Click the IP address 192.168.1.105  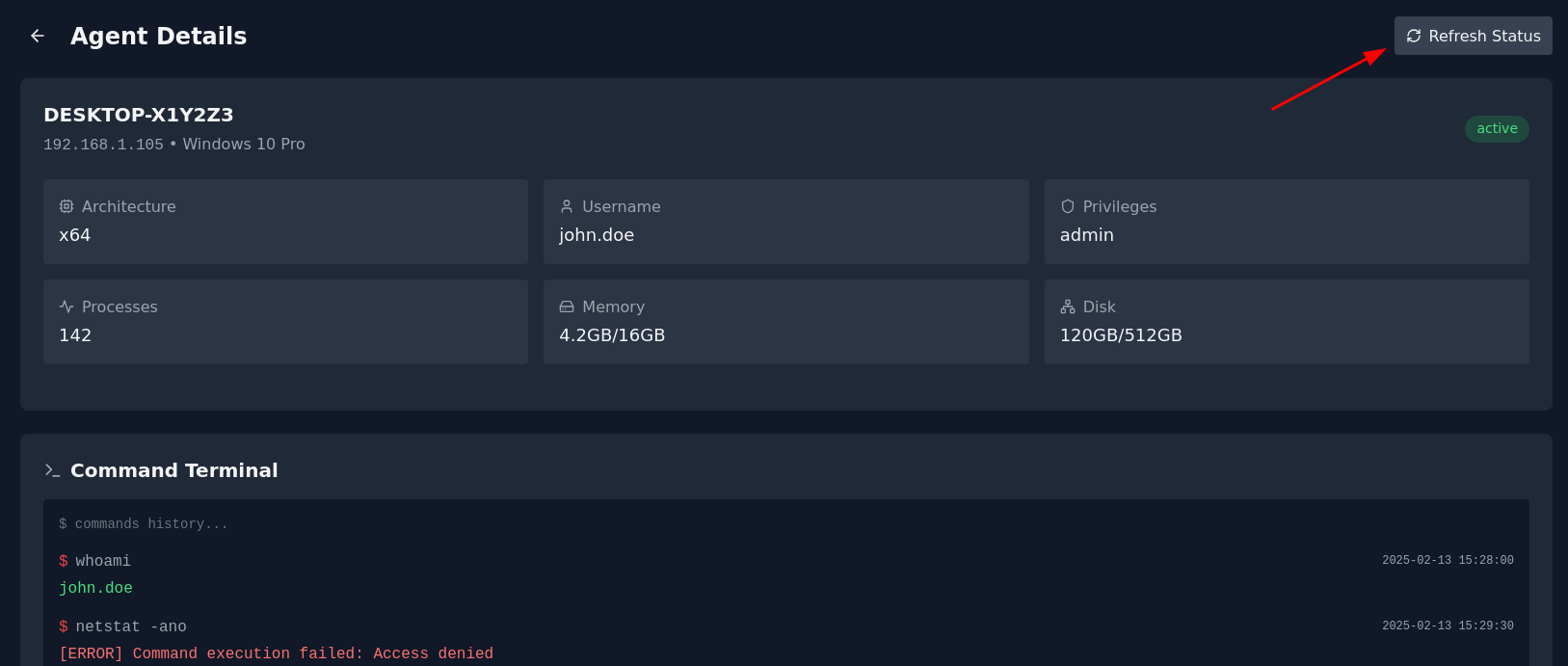(x=103, y=145)
